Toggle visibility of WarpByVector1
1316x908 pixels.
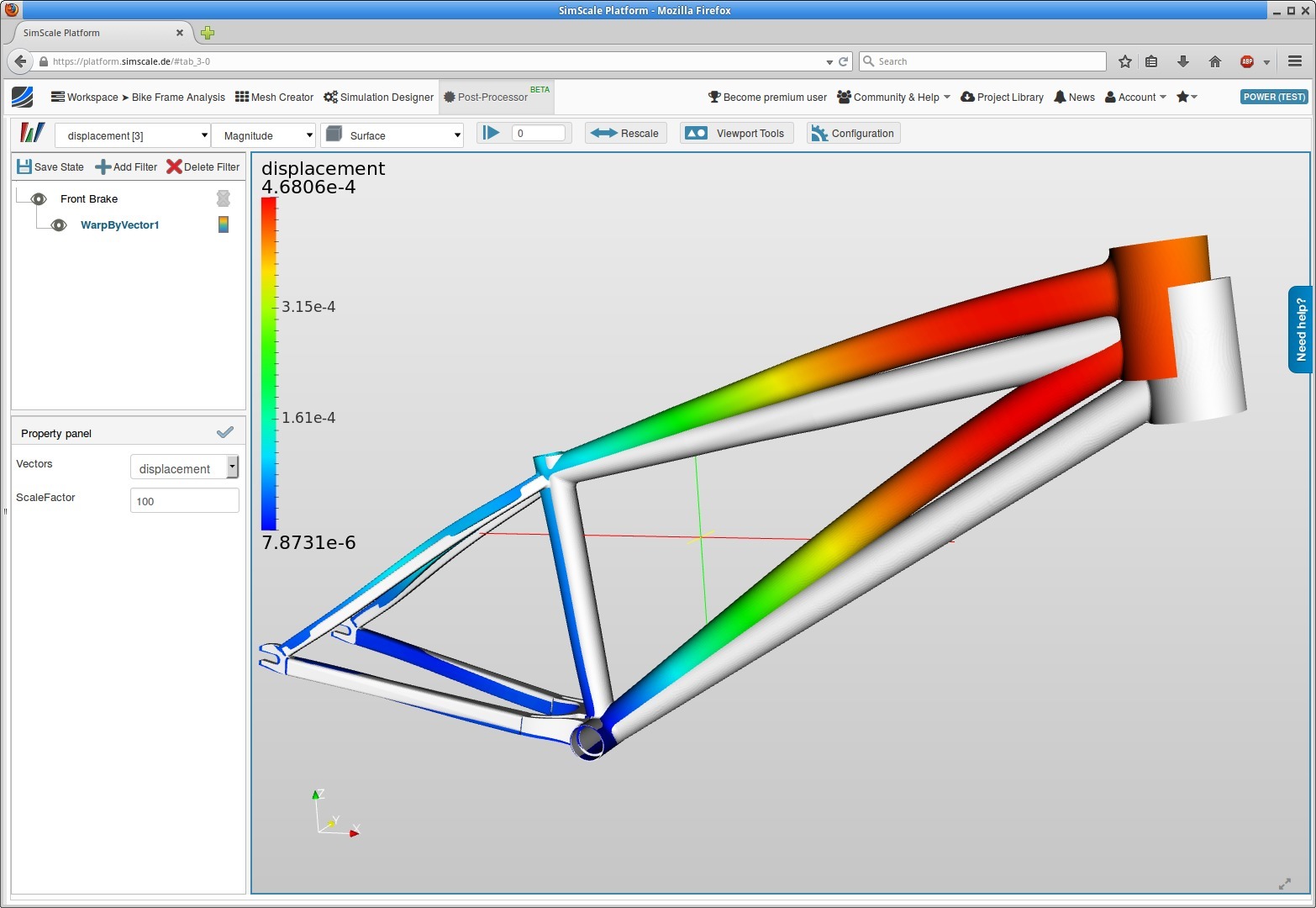click(x=59, y=224)
